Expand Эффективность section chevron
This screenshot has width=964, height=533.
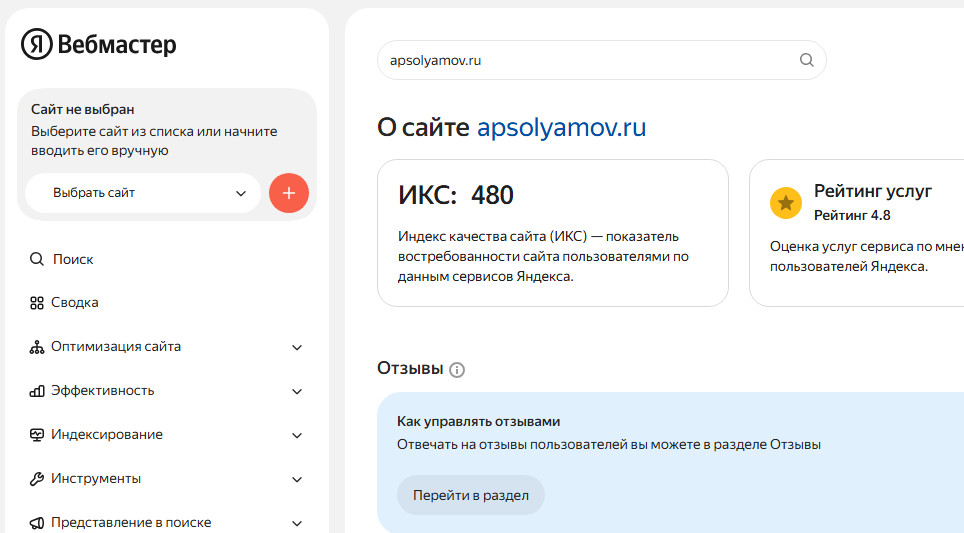pyautogui.click(x=297, y=392)
